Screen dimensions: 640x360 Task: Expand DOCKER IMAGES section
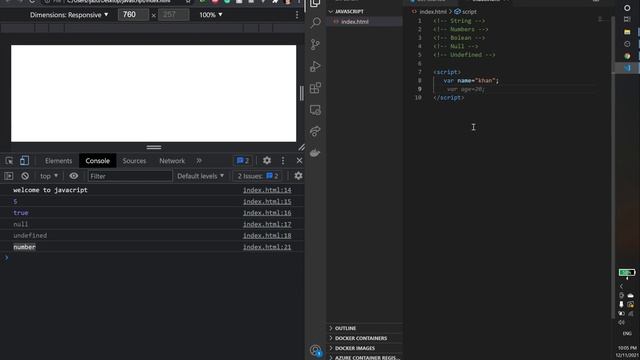(x=364, y=348)
